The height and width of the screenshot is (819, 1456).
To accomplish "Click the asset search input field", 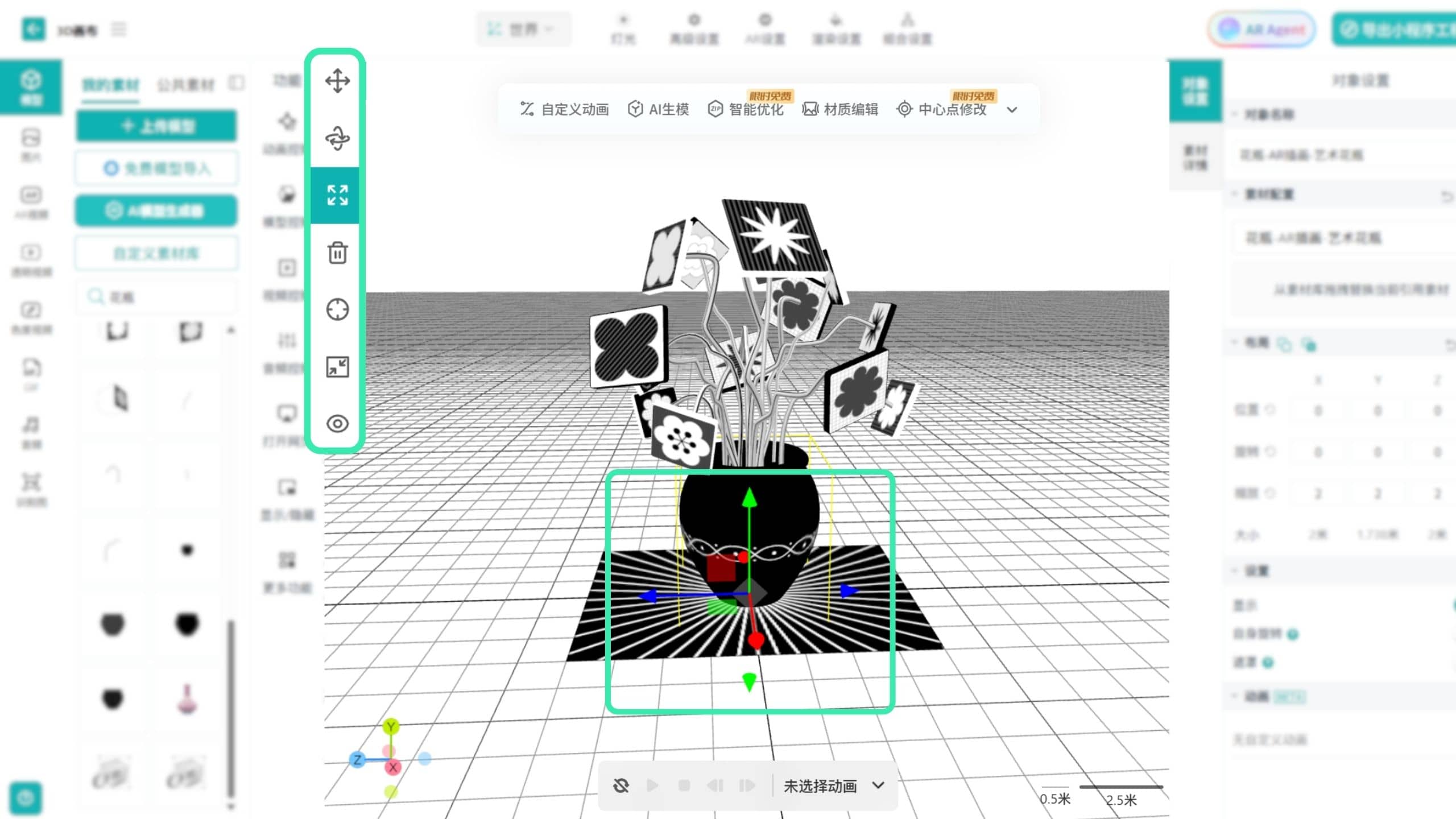I will 156,296.
